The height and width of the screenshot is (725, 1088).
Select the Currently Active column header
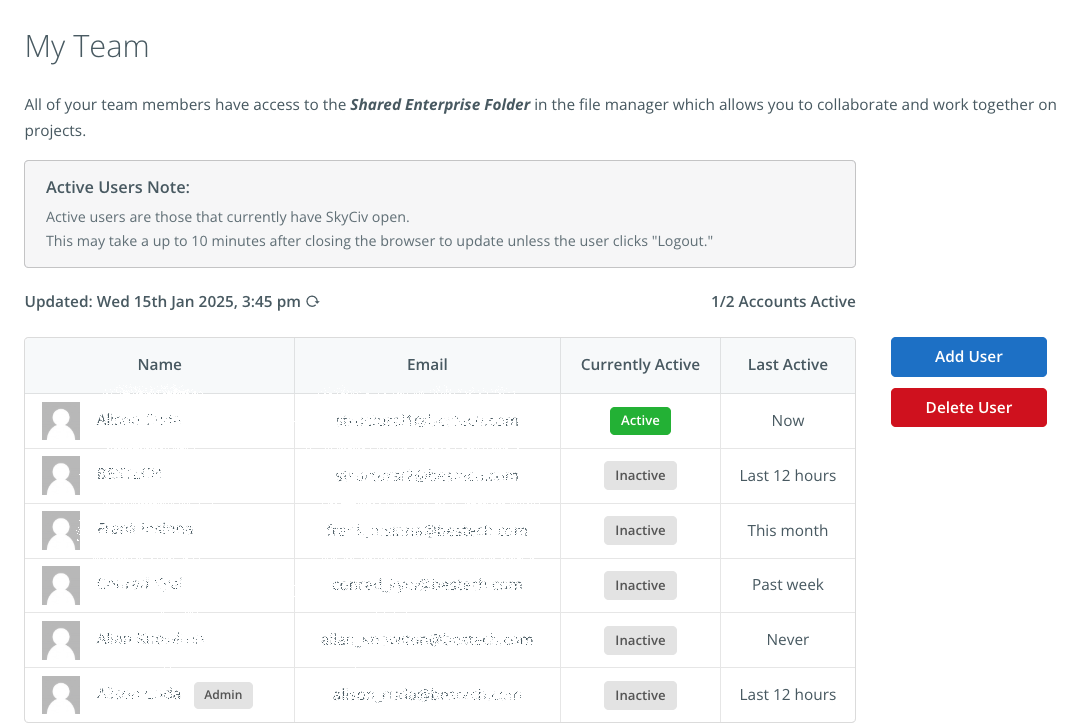click(x=640, y=365)
